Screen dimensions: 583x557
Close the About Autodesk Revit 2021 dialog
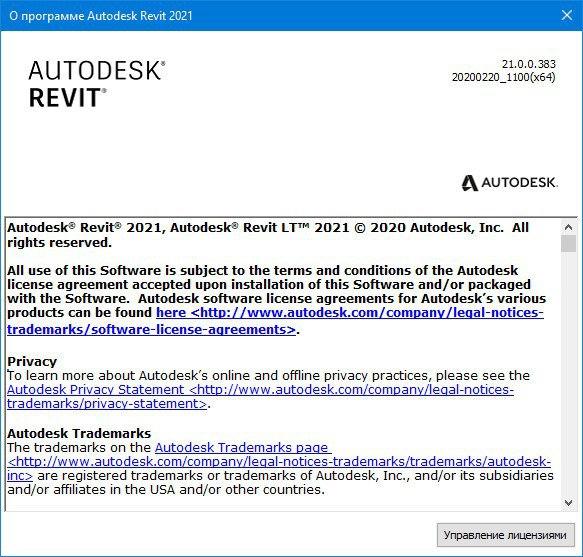pos(567,15)
